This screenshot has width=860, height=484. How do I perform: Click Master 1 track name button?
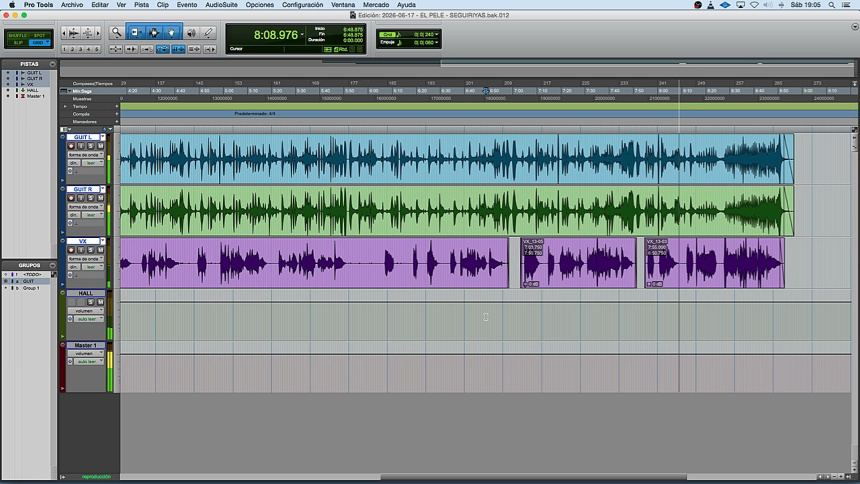tap(86, 345)
